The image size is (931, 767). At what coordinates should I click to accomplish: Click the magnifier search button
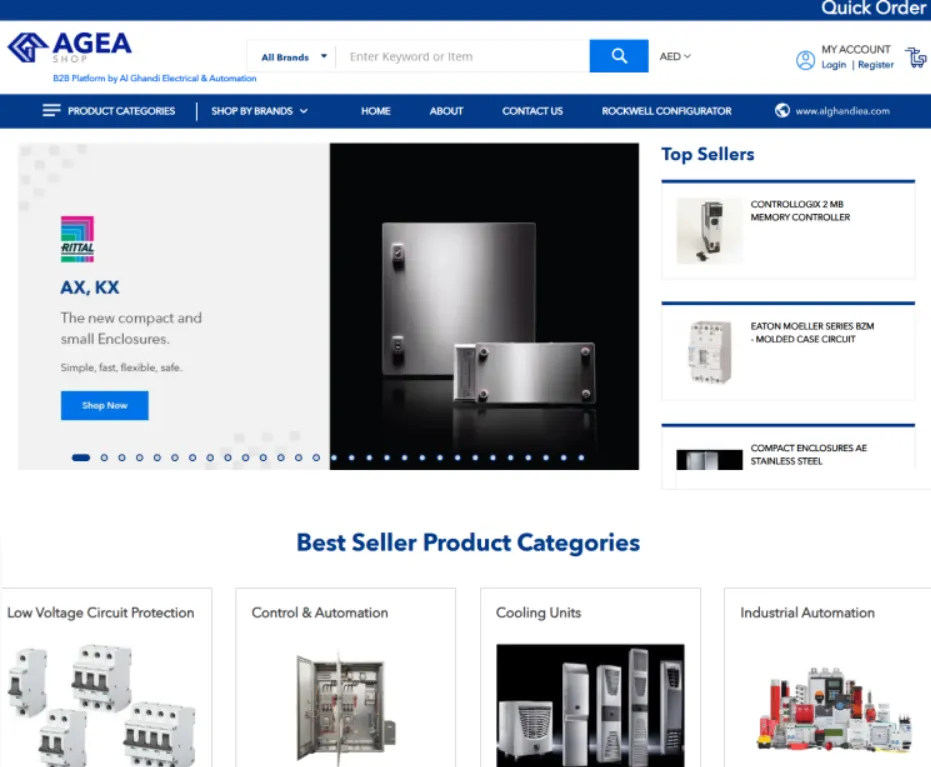click(619, 56)
